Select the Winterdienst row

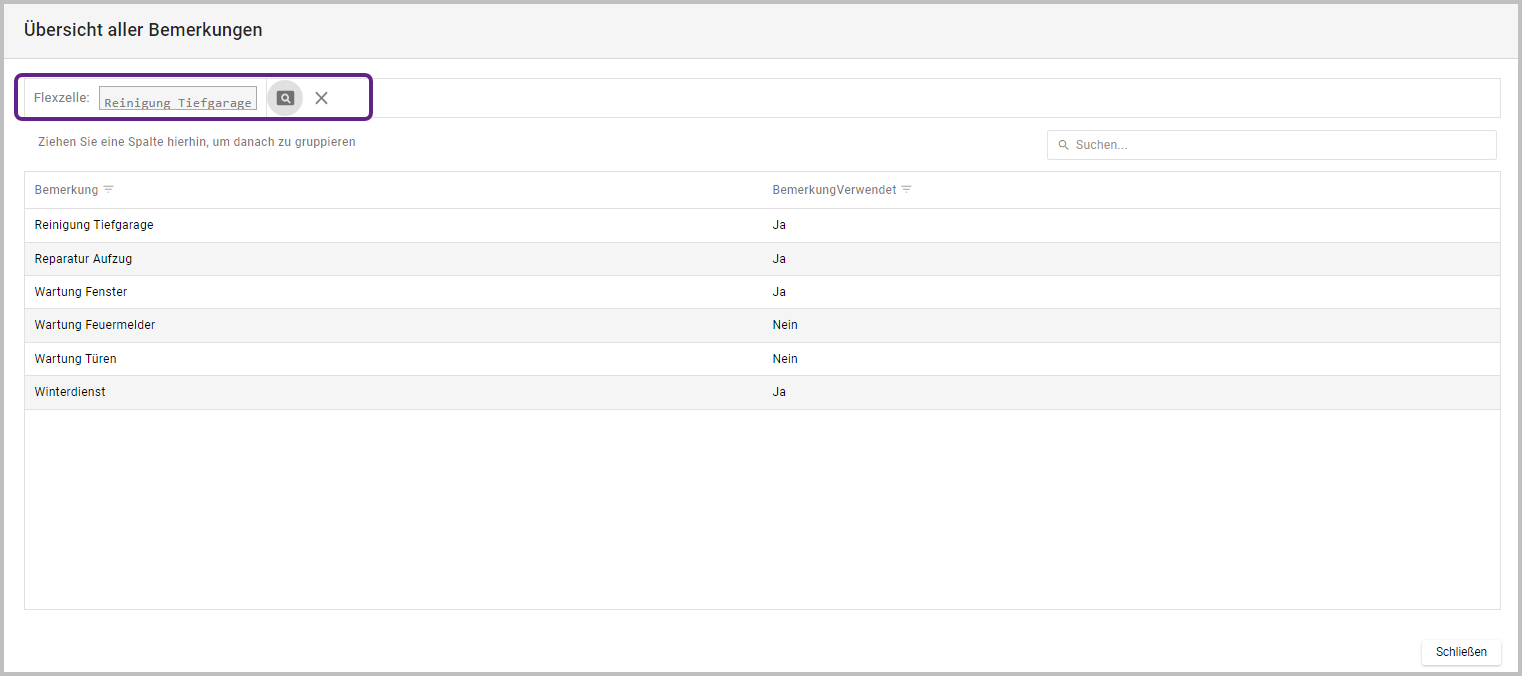pyautogui.click(x=70, y=392)
